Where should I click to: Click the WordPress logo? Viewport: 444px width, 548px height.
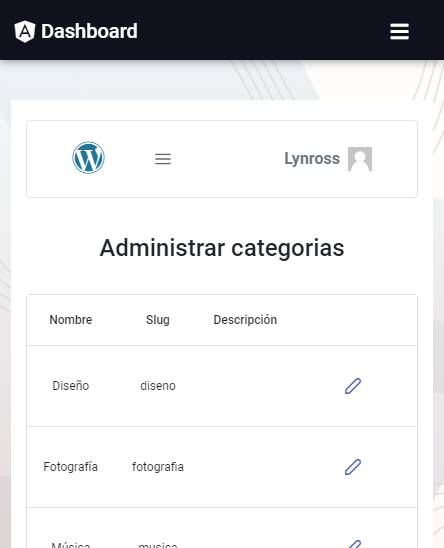coord(88,158)
